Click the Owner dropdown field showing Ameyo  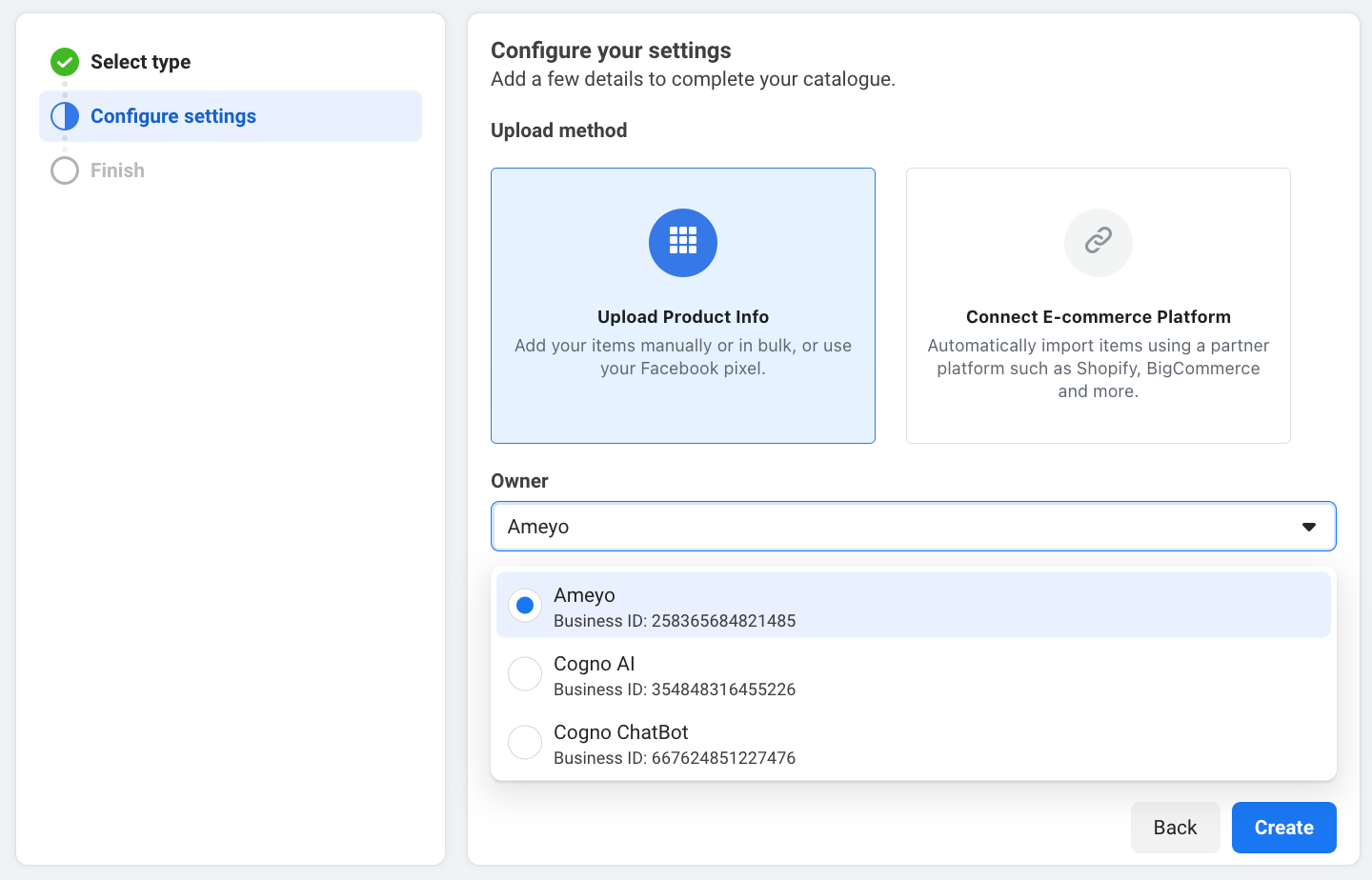[896, 527]
